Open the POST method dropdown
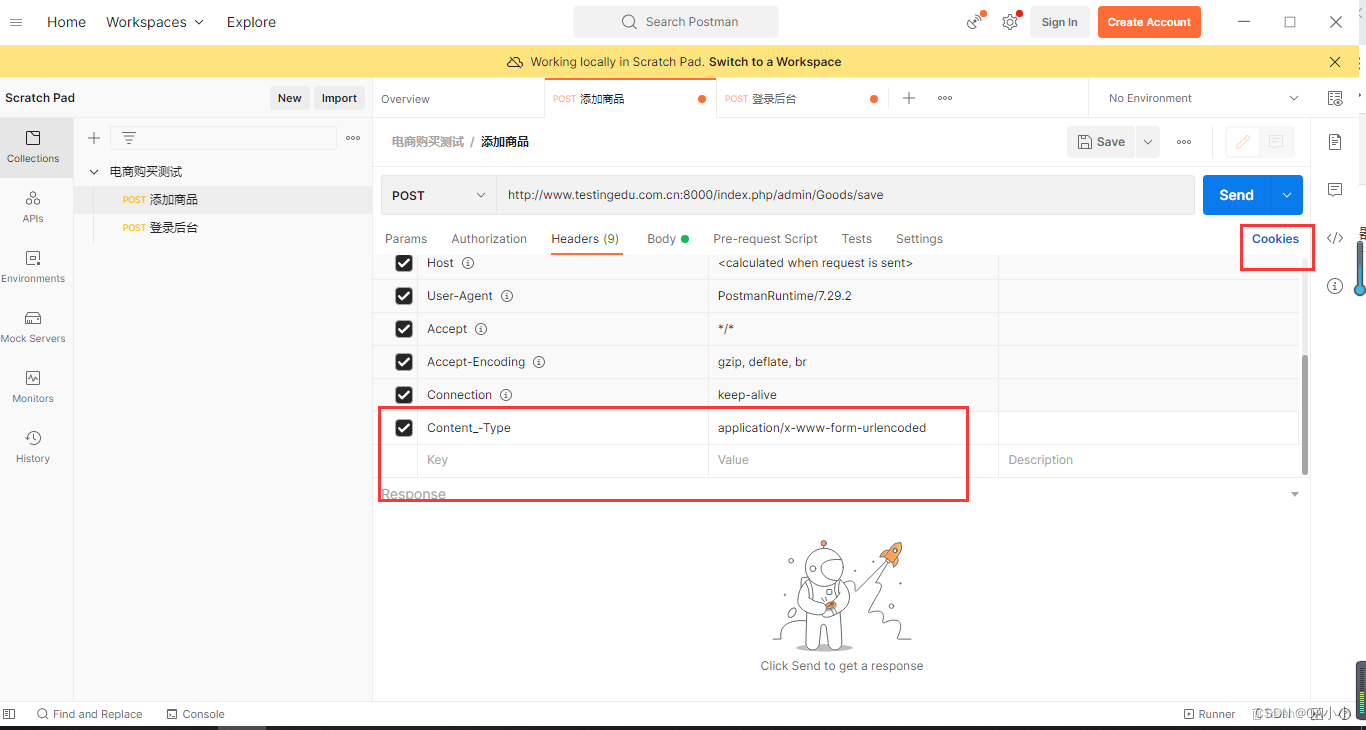1366x730 pixels. tap(438, 194)
